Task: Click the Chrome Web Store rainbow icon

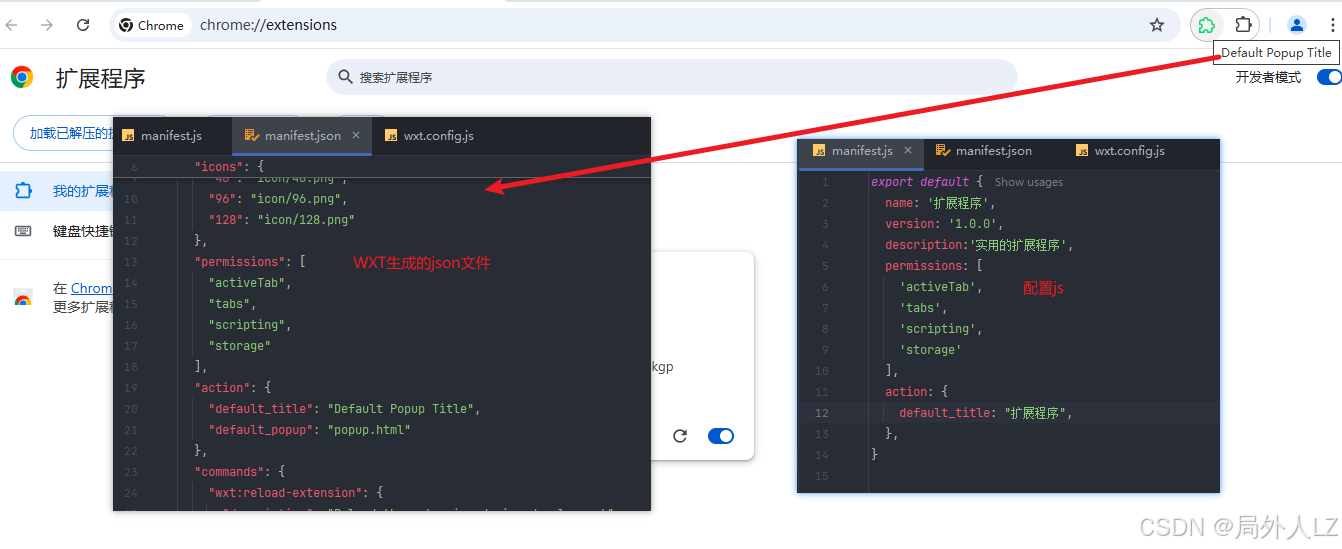Action: 22,298
